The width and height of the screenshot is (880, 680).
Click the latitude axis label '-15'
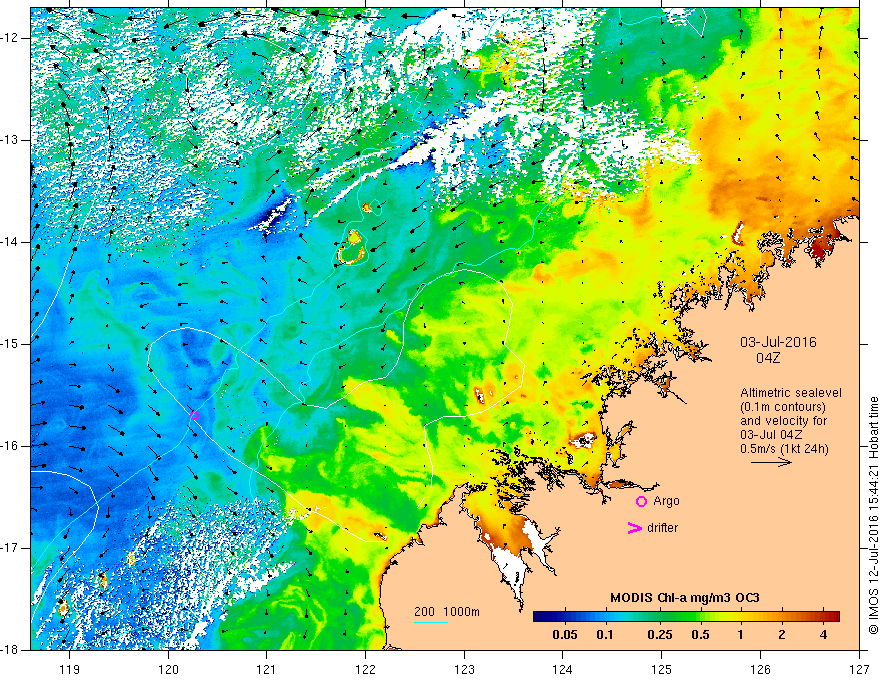click(x=11, y=344)
